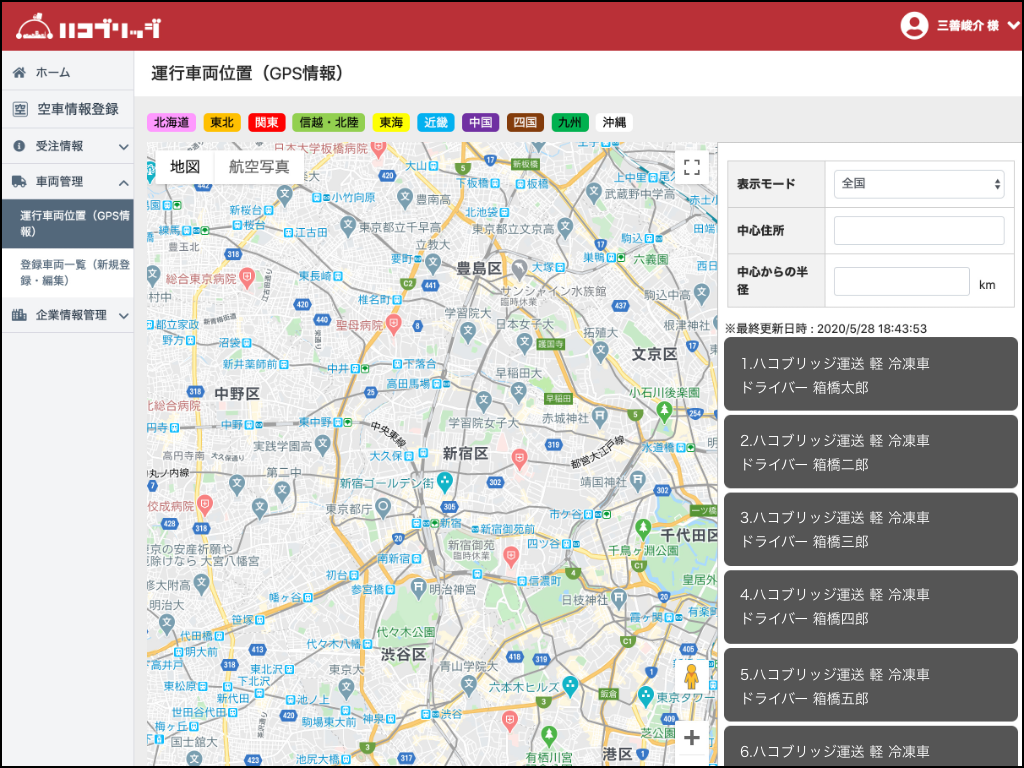Focus the 中心からの半径 km input
This screenshot has height=768, width=1024.
901,281
